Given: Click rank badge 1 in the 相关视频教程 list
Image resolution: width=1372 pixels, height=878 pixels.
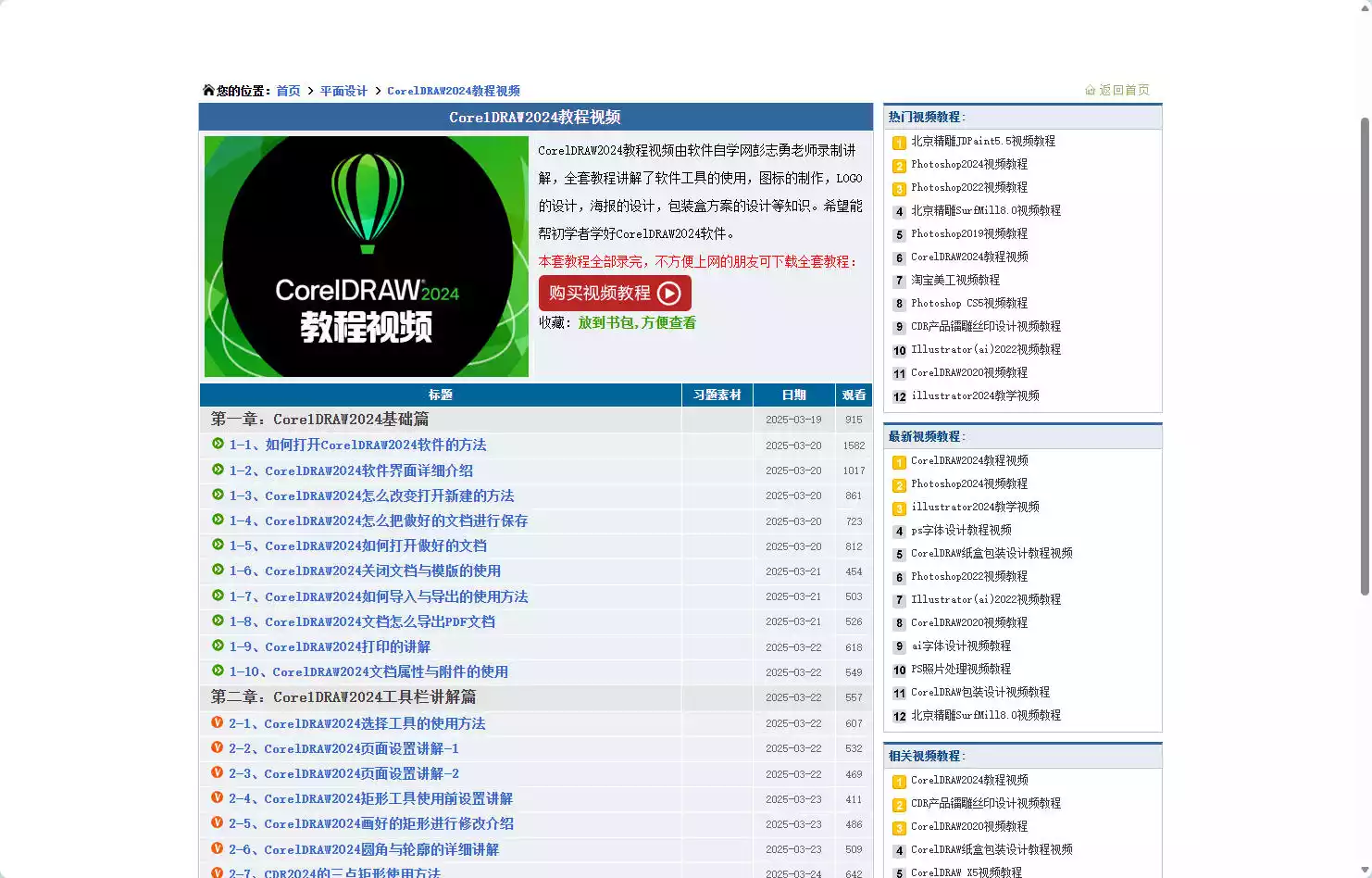Looking at the screenshot, I should [x=899, y=782].
